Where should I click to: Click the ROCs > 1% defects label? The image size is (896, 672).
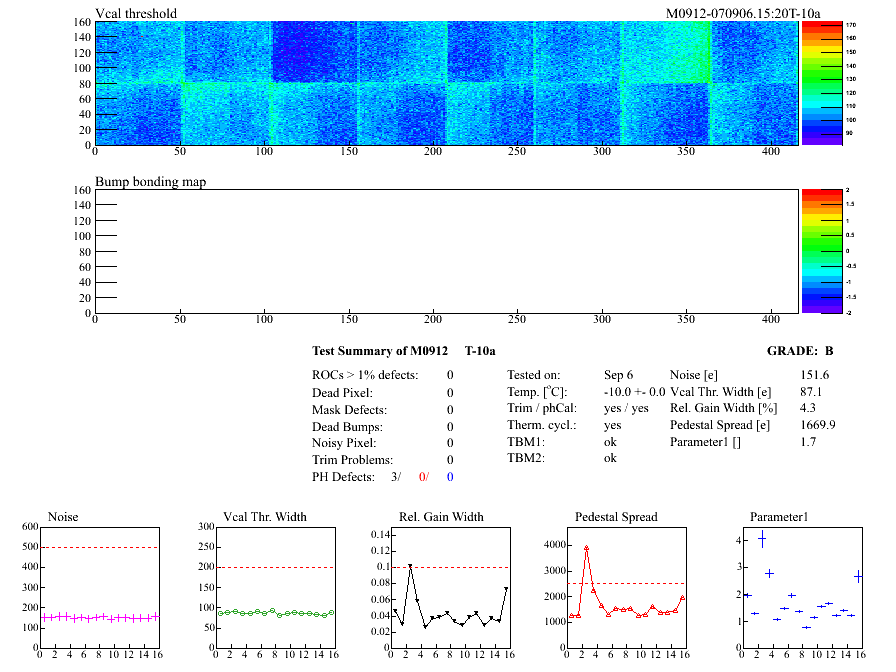click(365, 375)
